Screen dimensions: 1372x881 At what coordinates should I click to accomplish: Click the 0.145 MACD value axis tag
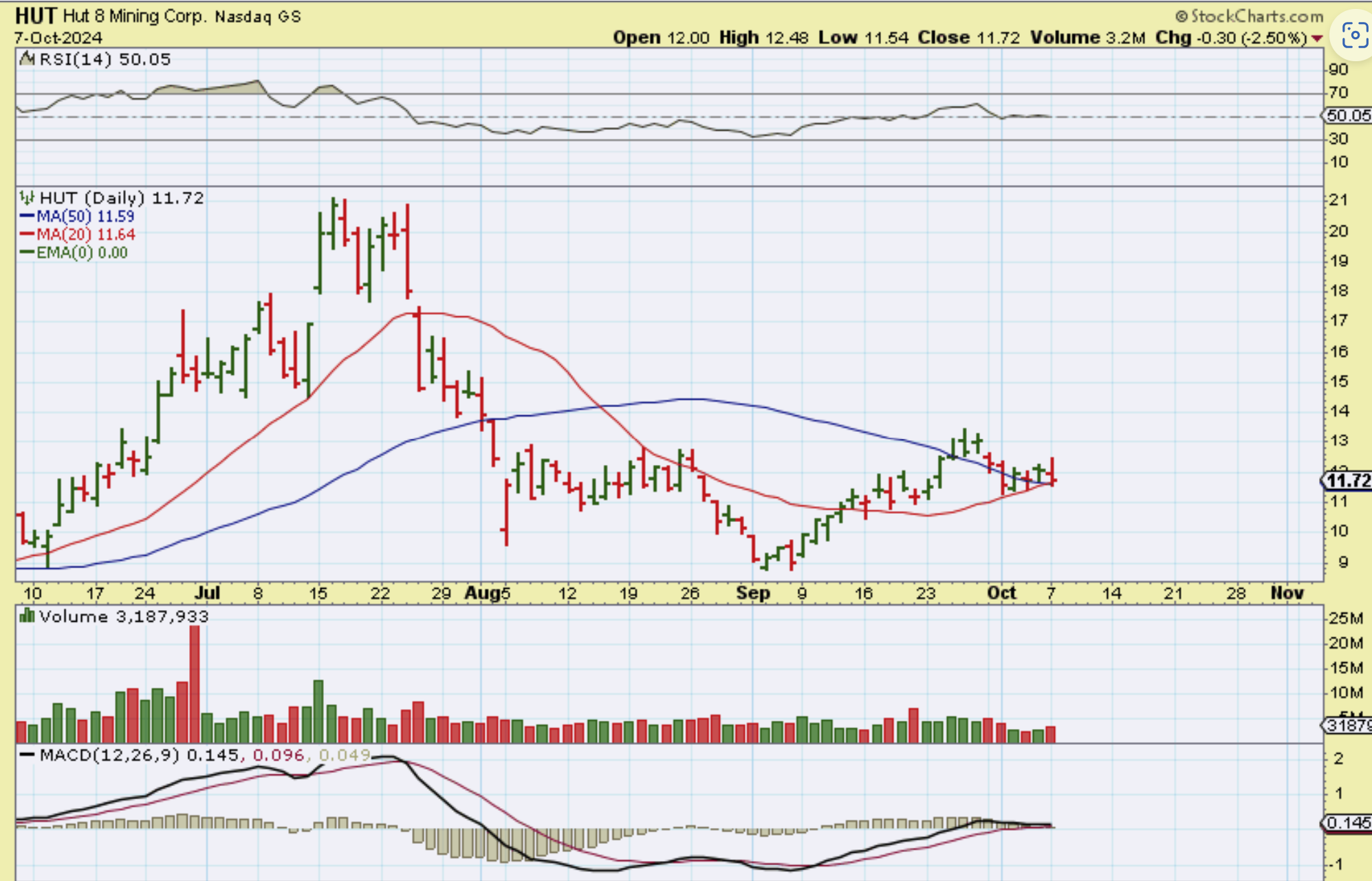click(1347, 823)
